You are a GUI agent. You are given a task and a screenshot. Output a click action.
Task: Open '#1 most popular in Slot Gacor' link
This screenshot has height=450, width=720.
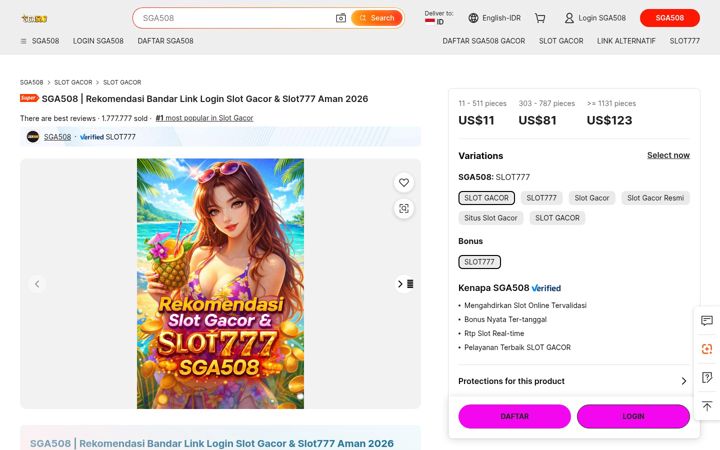204,118
